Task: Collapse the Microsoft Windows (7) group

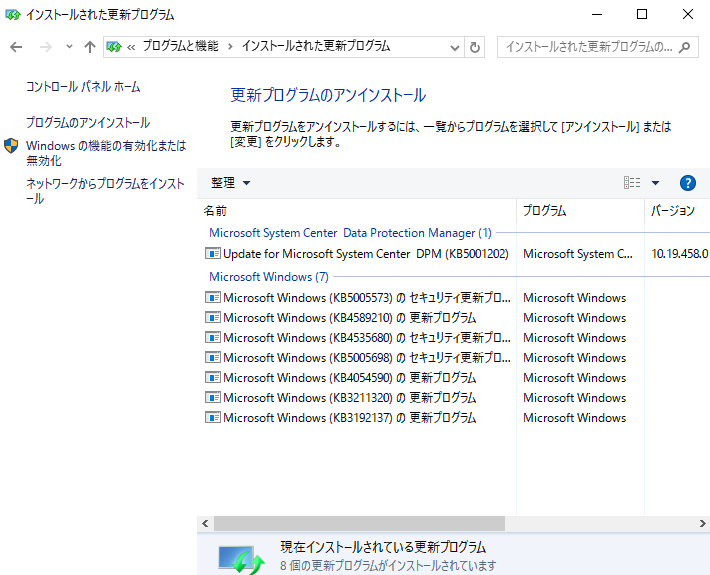Action: pyautogui.click(x=269, y=277)
